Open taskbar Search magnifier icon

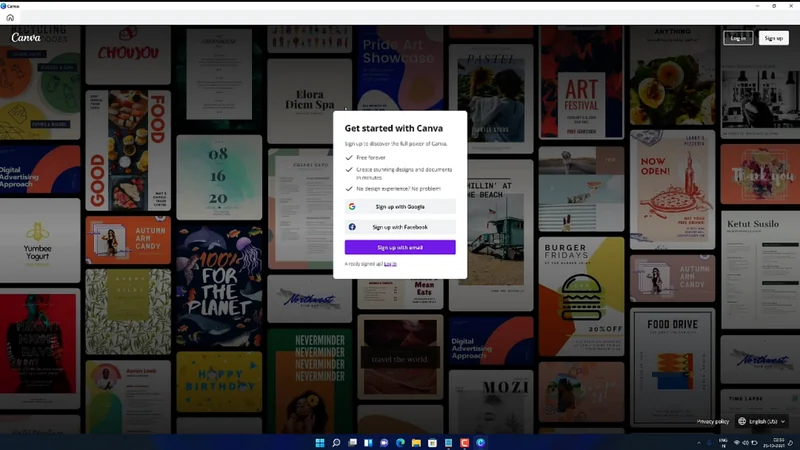point(336,442)
